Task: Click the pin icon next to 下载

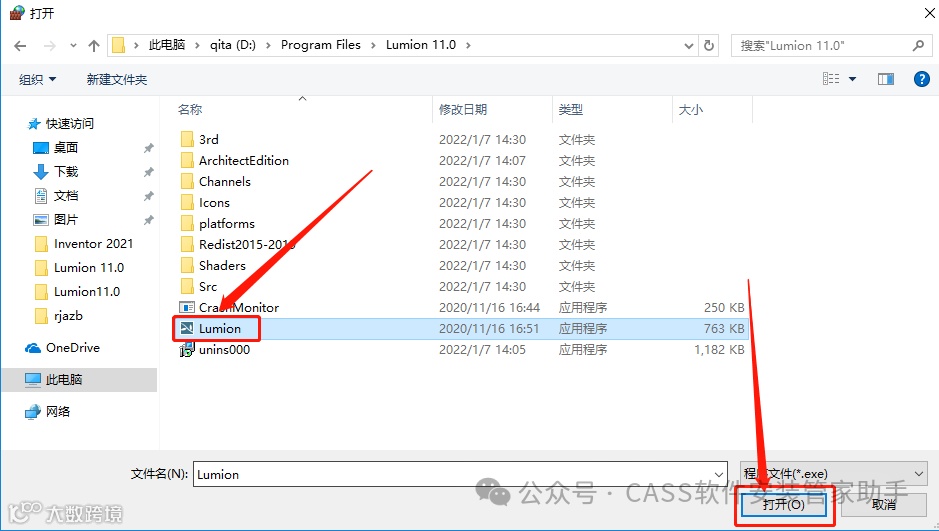Action: tap(149, 172)
